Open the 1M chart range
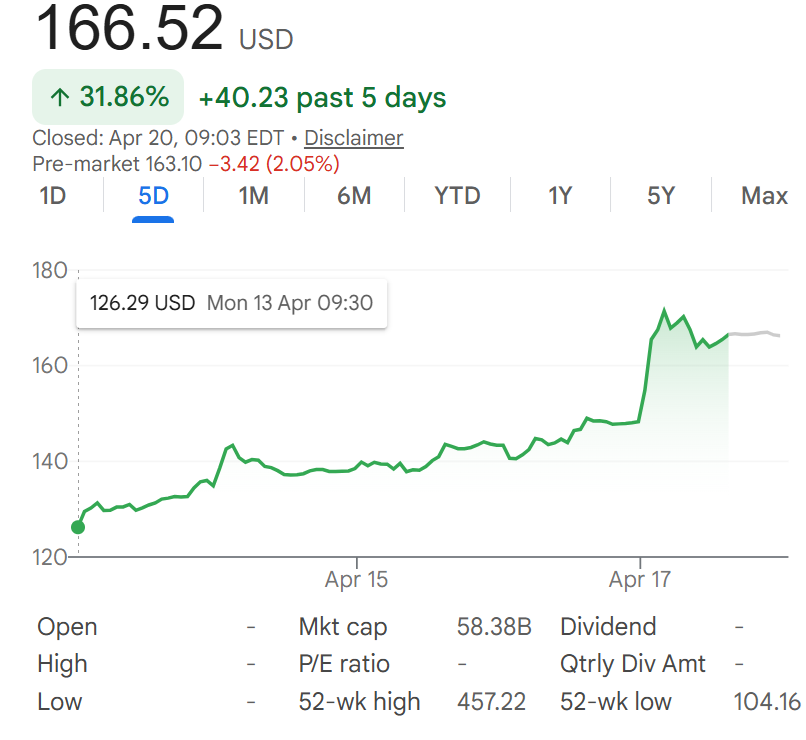Viewport: 806px width, 740px height. [254, 196]
